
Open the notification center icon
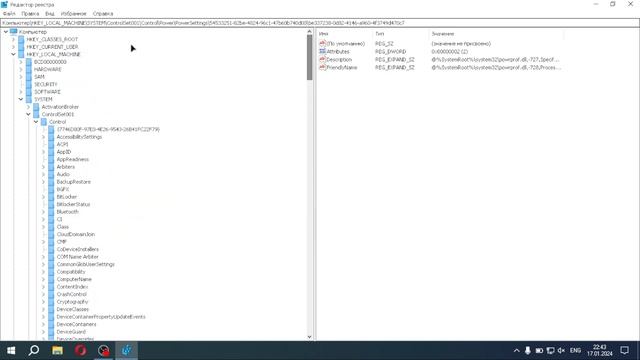pyautogui.click(x=624, y=351)
